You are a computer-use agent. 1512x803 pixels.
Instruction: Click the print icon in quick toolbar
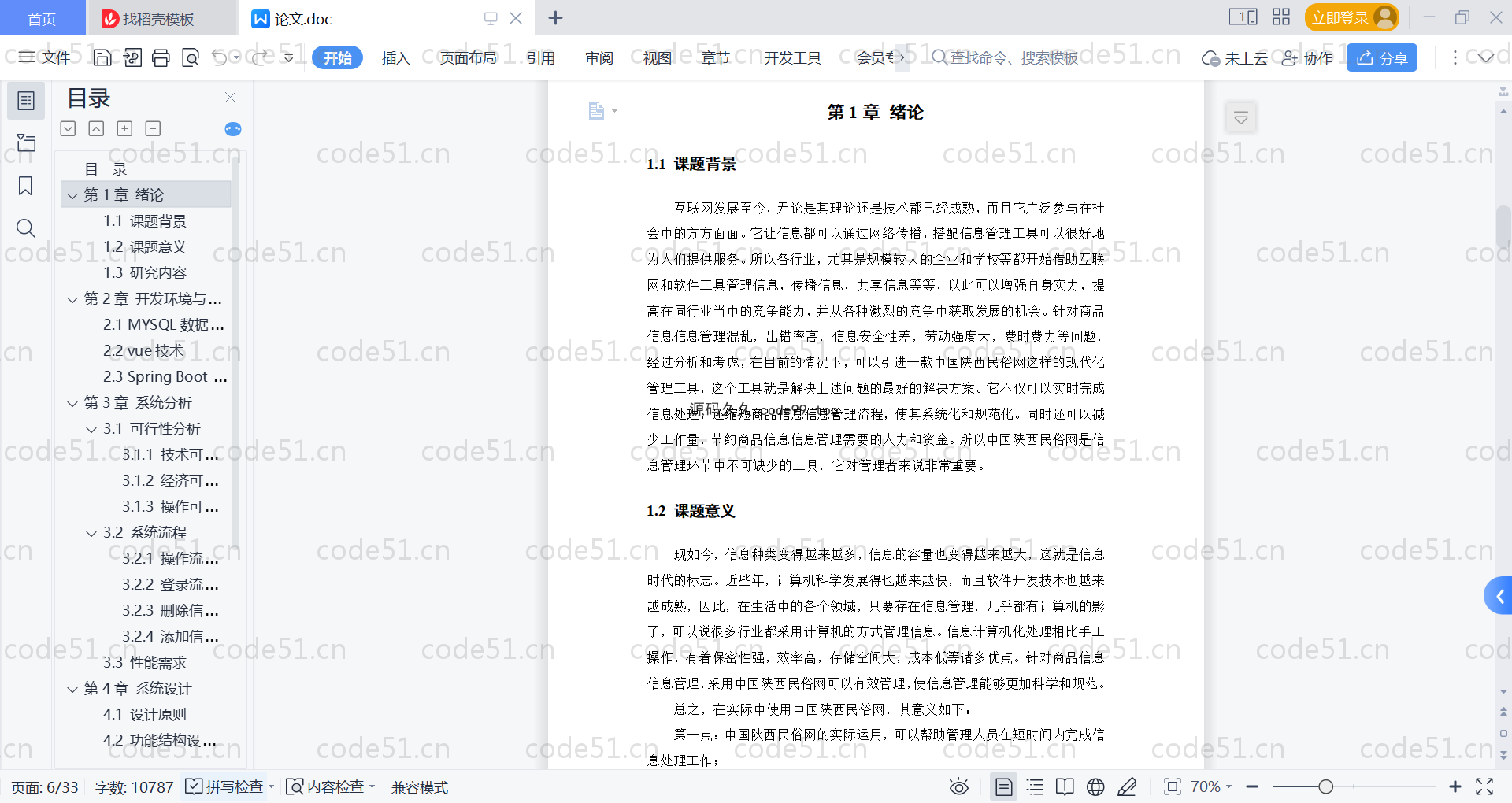[161, 57]
